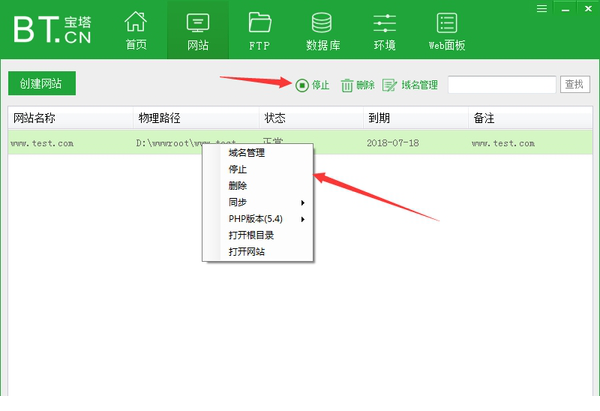This screenshot has width=600, height=411.
Task: Choose 停止 in the context menu
Action: pyautogui.click(x=238, y=170)
